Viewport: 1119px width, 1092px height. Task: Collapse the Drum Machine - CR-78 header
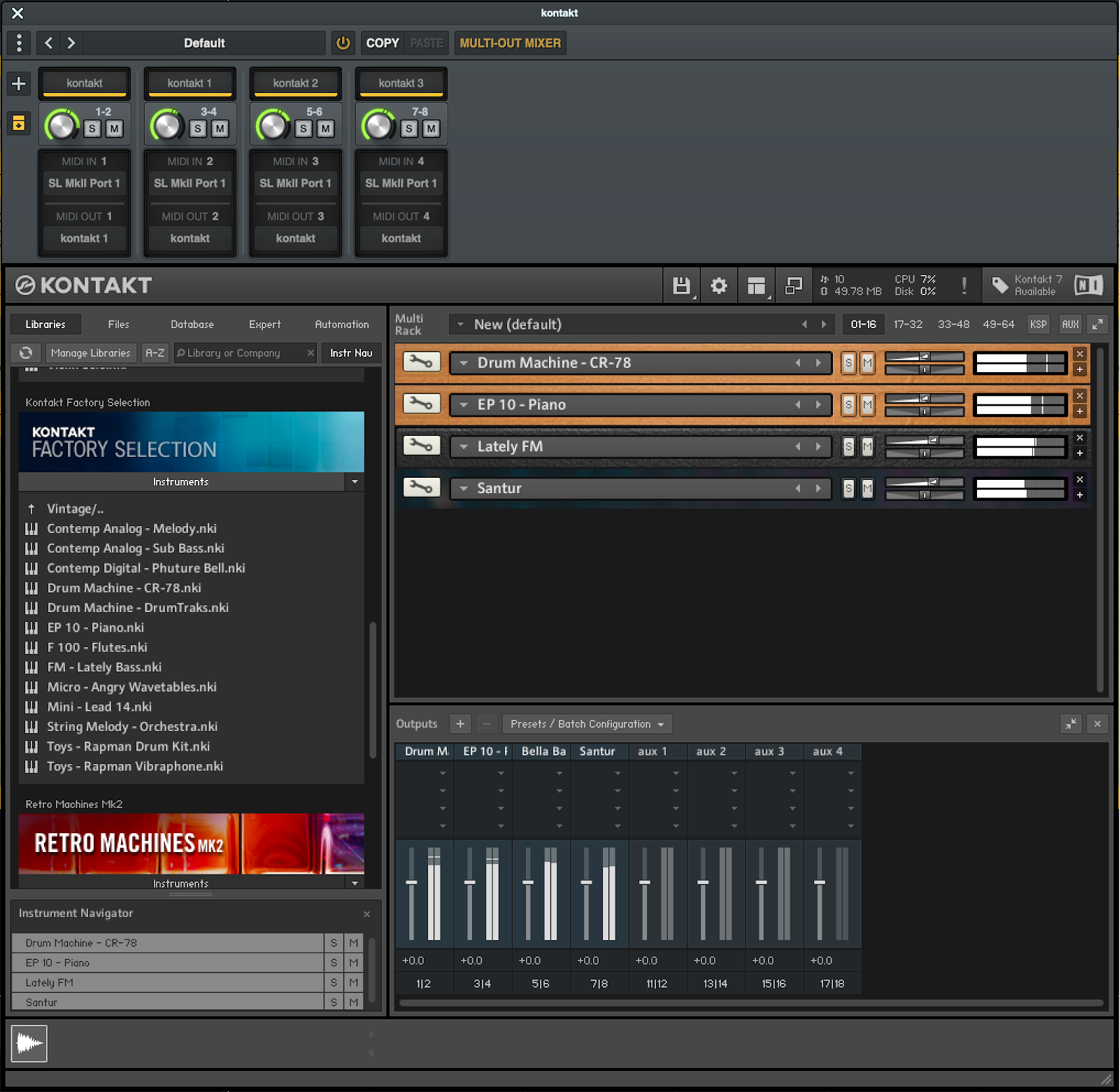(x=464, y=362)
